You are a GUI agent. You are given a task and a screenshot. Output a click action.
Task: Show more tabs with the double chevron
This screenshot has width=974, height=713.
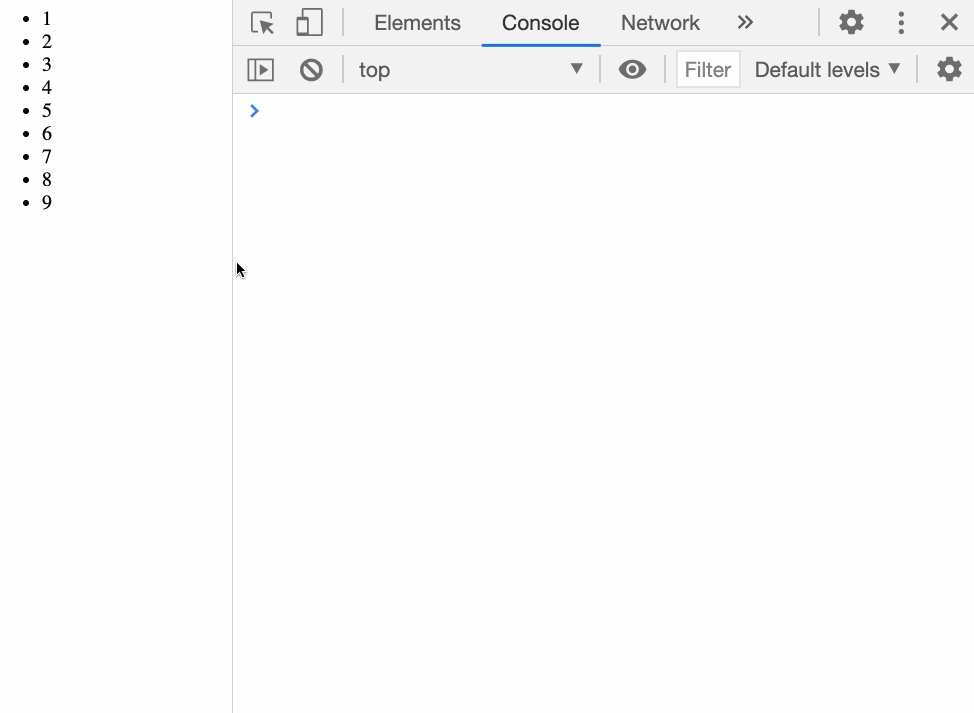pos(745,22)
